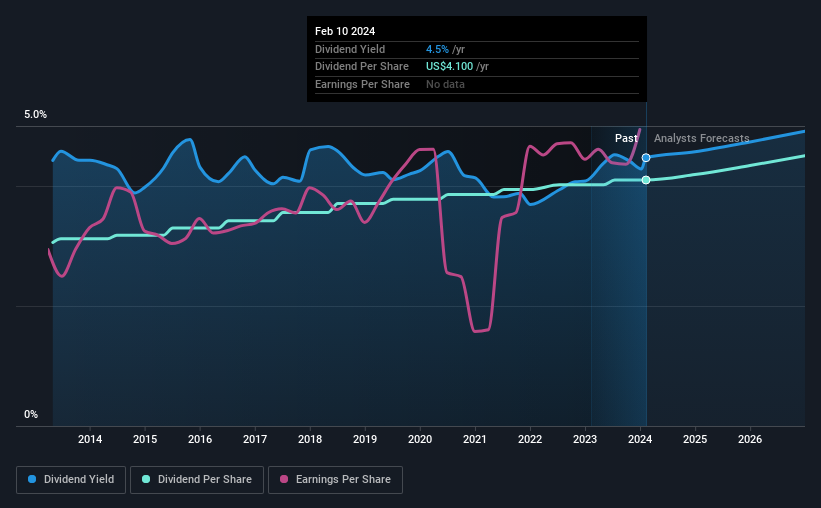Screen dimensions: 821x508
Task: Click the blue Dividend Yield data point marker
Action: [646, 158]
